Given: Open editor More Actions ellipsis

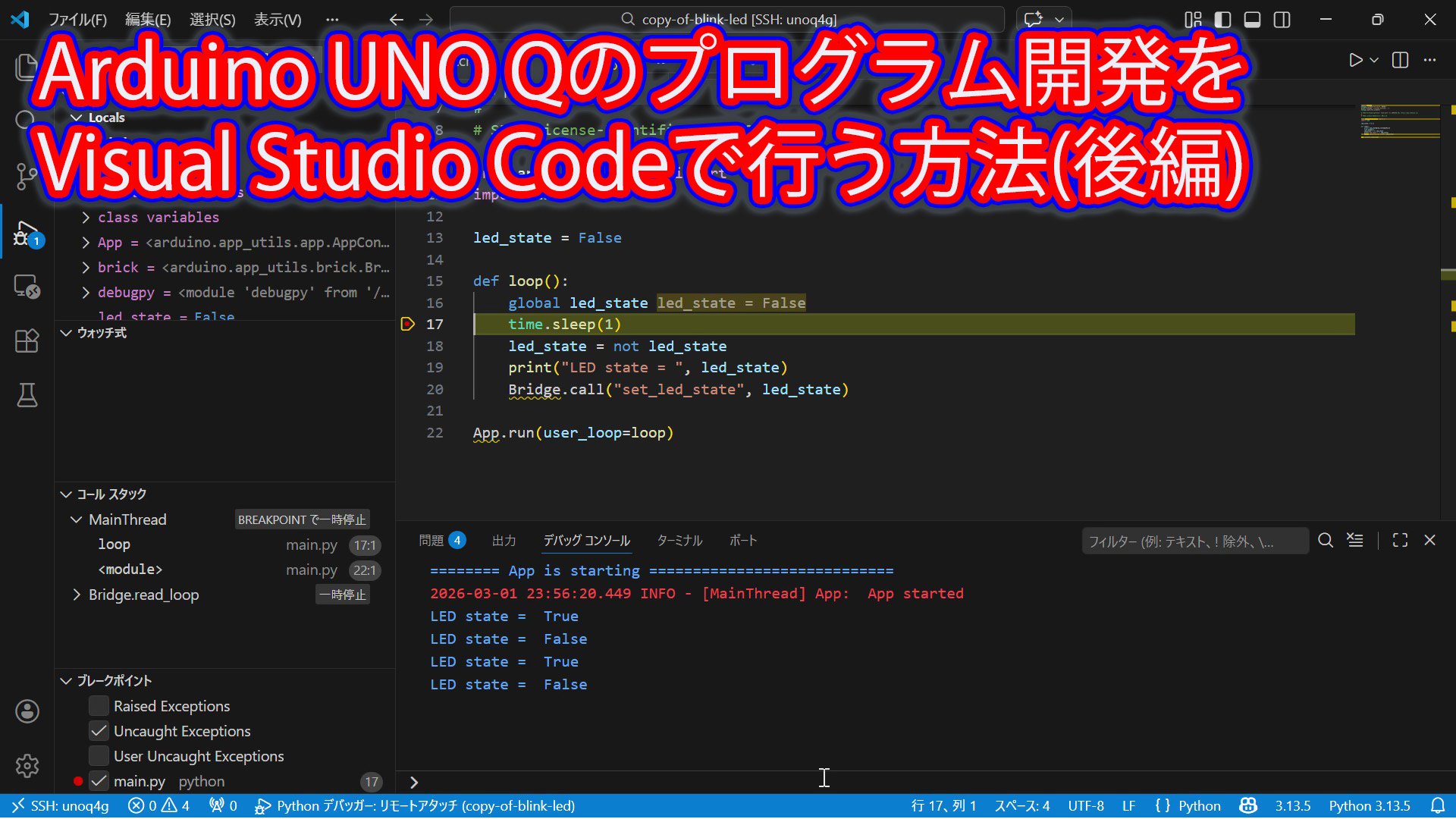Looking at the screenshot, I should click(x=1429, y=60).
